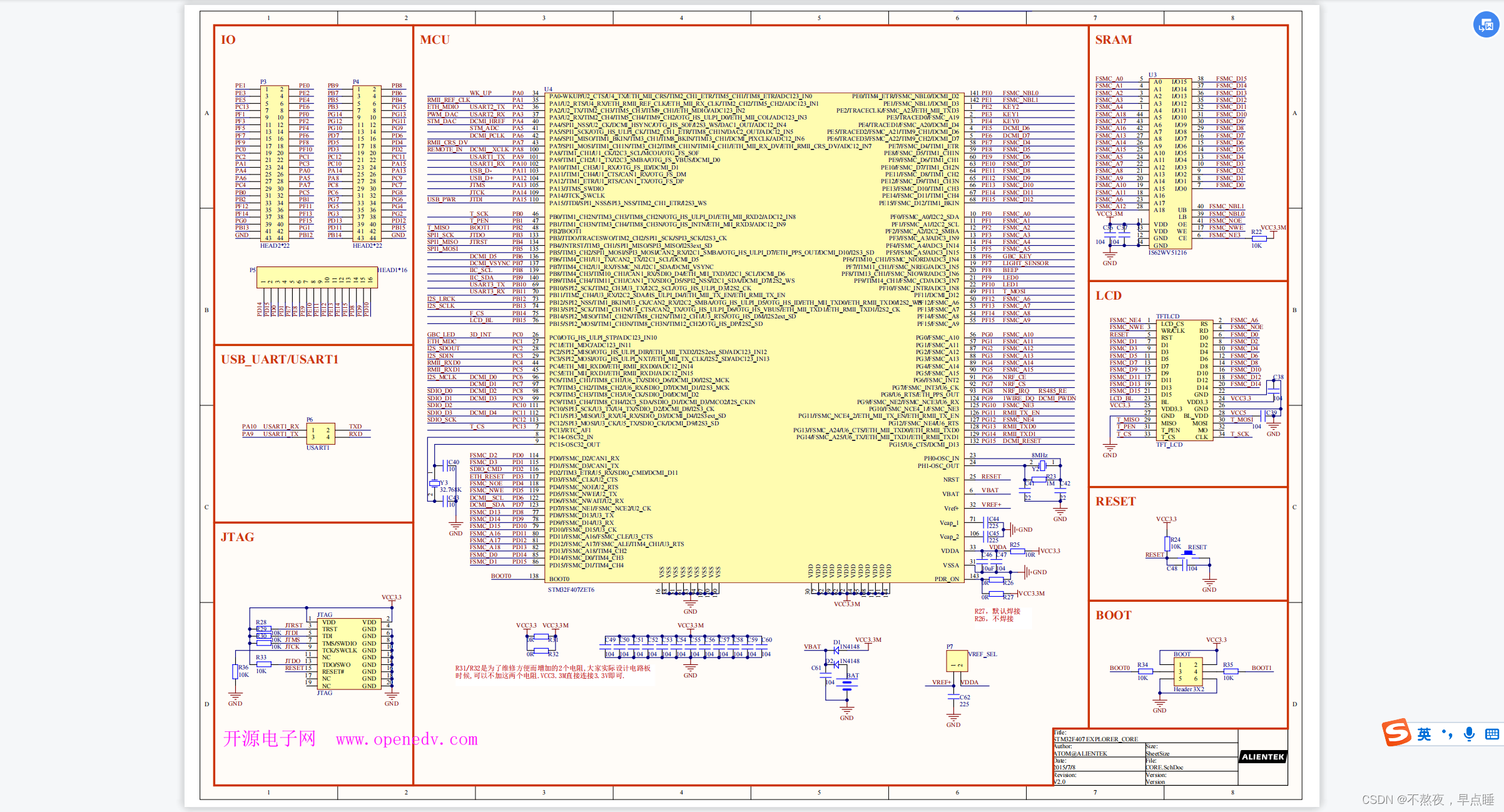Viewport: 1504px width, 812px height.
Task: Click the USB_UART/USART1 section heading
Action: (x=279, y=359)
